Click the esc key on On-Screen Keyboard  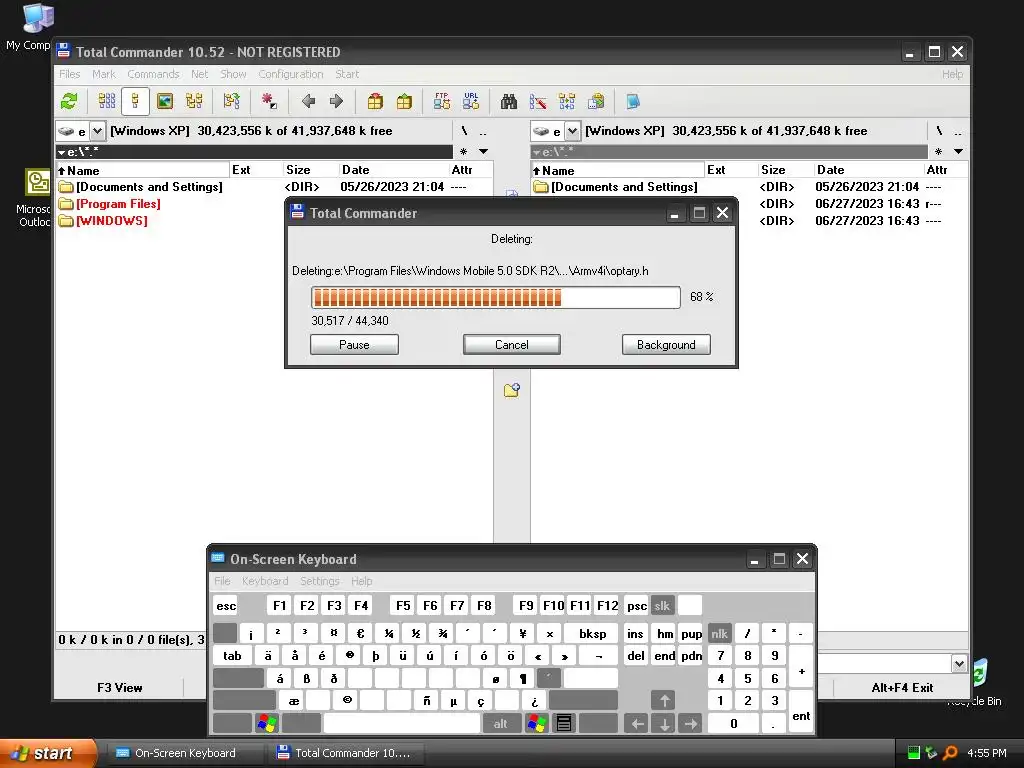coord(226,605)
